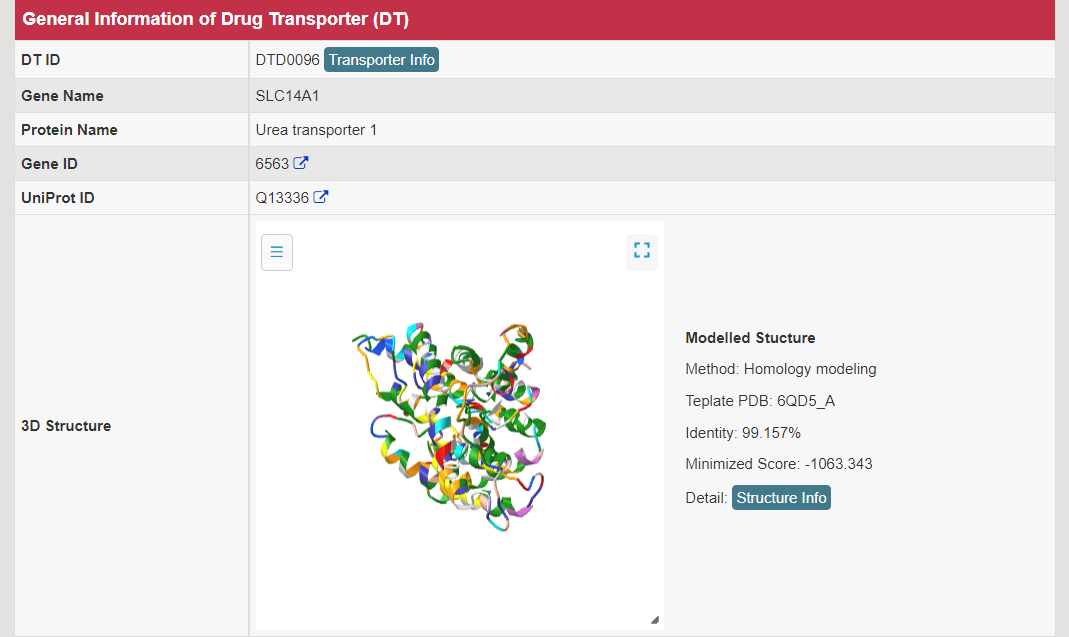This screenshot has height=637, width=1069.
Task: Open the Structure Info detail button
Action: click(x=781, y=497)
